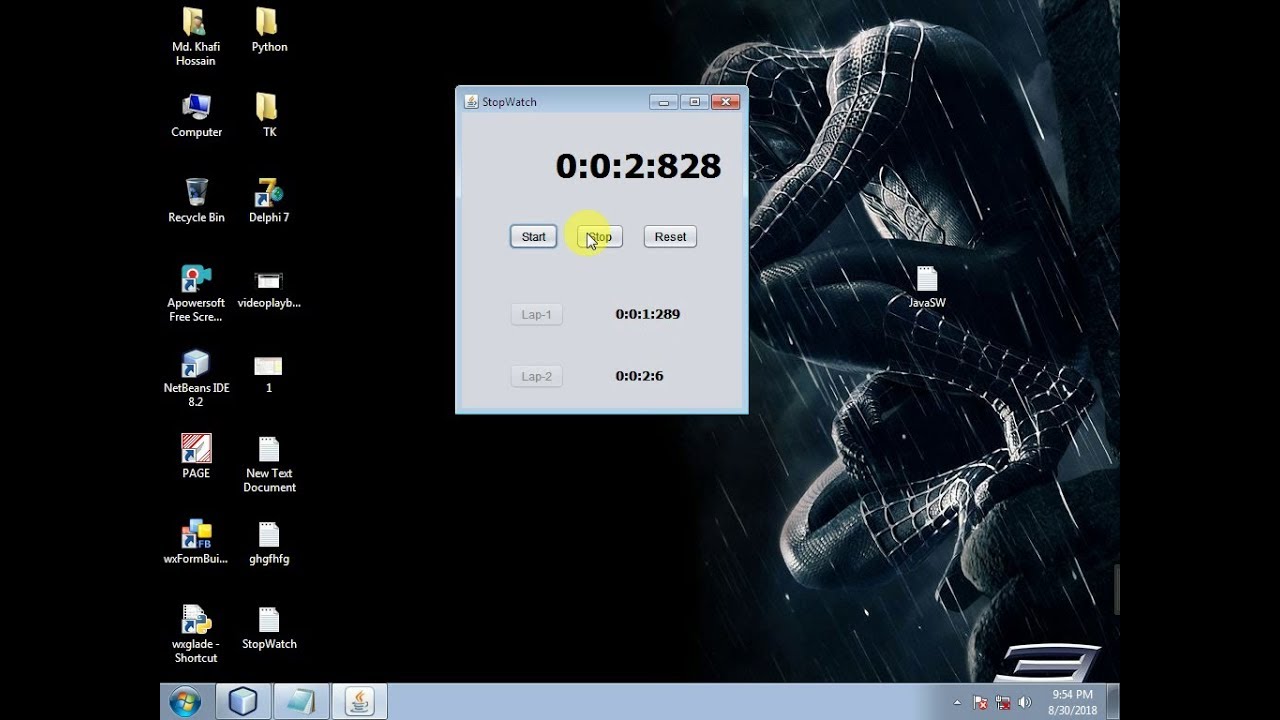Viewport: 1280px width, 720px height.
Task: Click the disabled Lap-1 button
Action: point(536,315)
